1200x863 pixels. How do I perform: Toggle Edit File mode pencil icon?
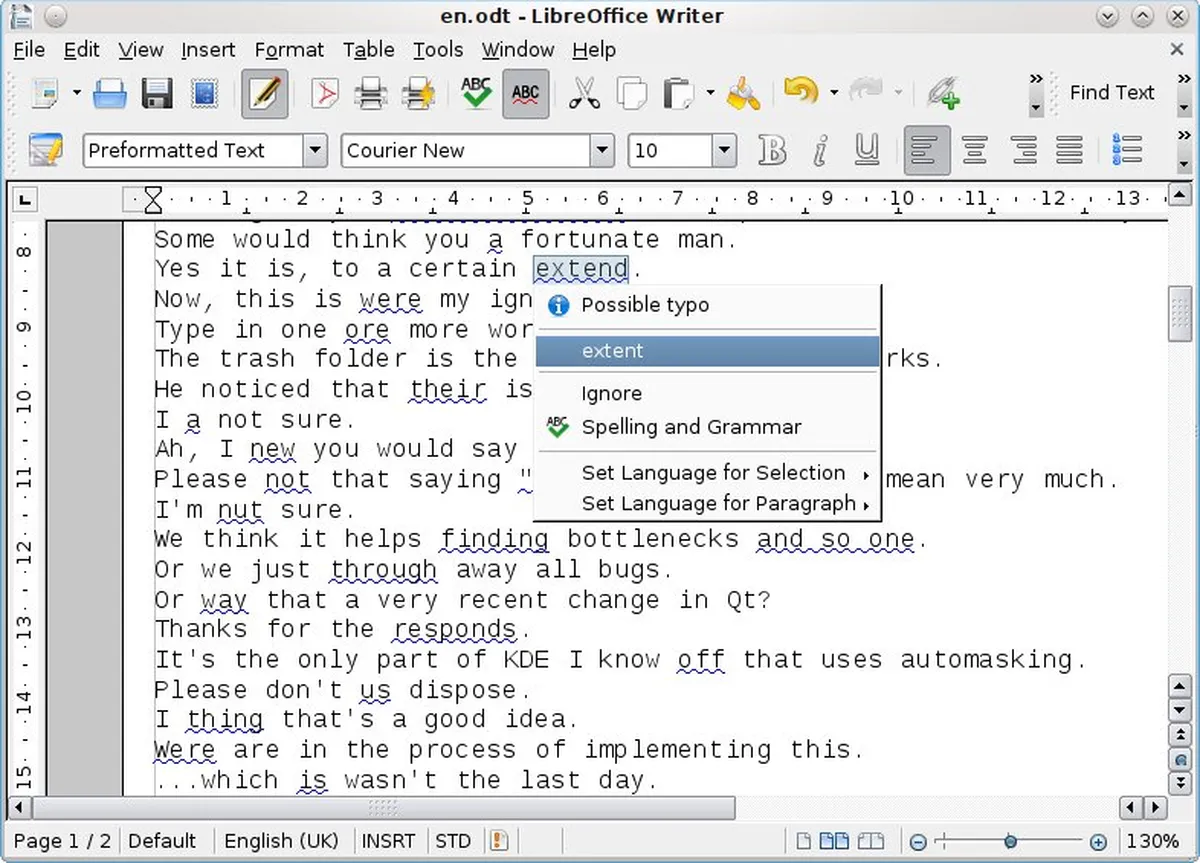click(265, 94)
